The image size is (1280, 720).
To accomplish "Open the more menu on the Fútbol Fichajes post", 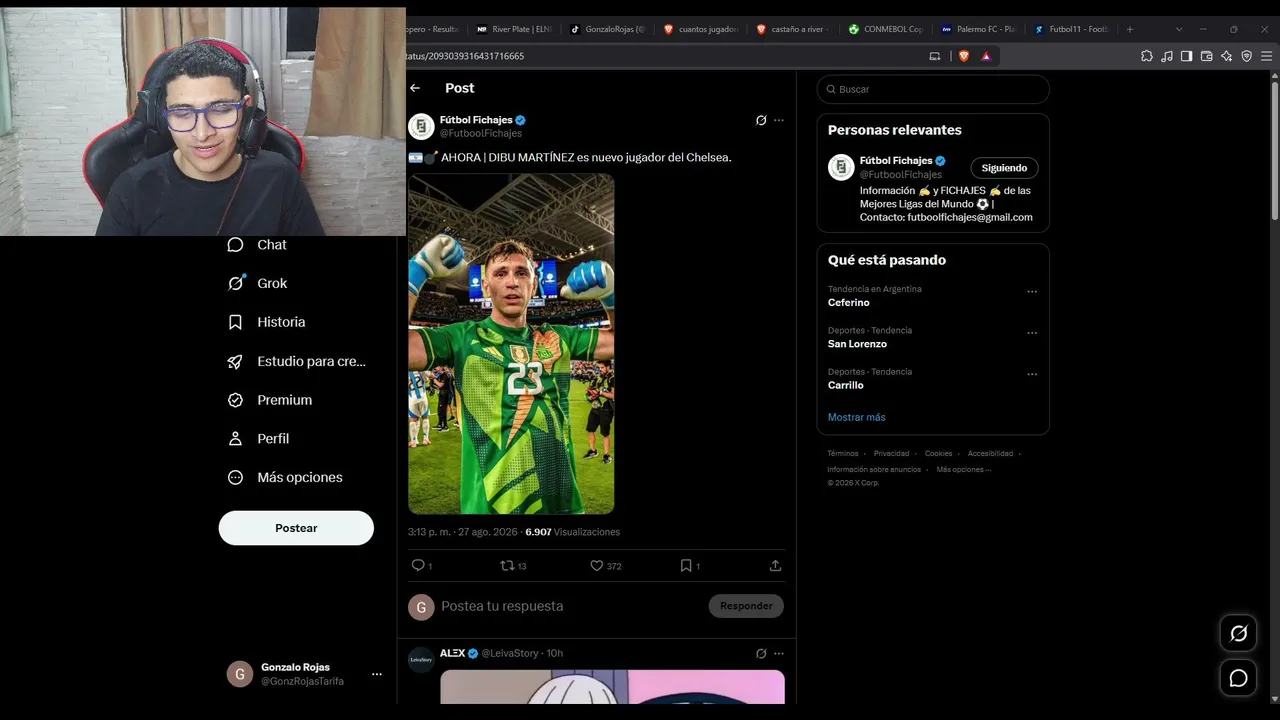I will 779,120.
